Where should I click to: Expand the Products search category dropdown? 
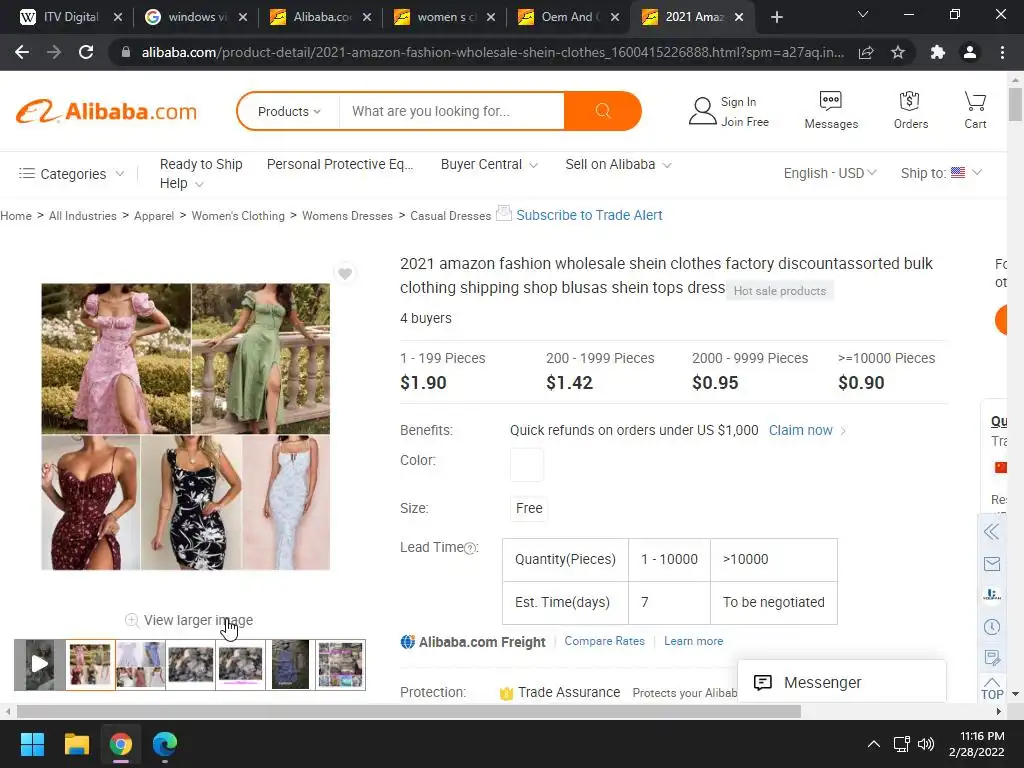(x=289, y=112)
